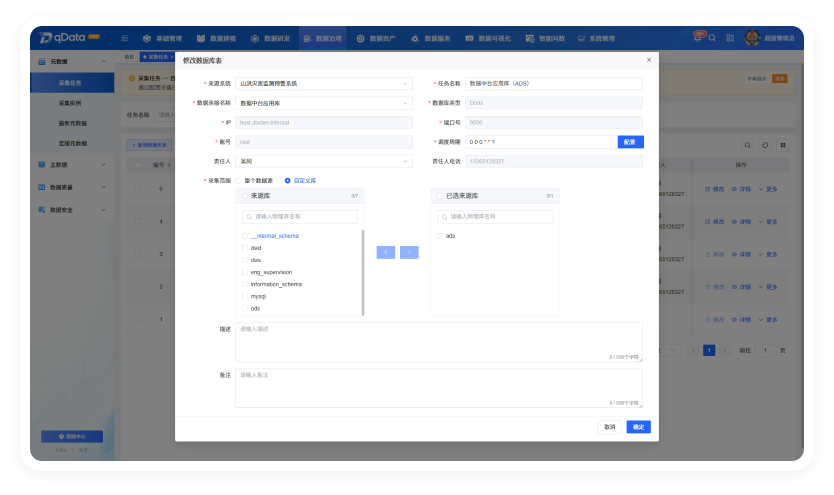Check the dwd source database checkbox
This screenshot has width=834, height=495.
click(x=245, y=248)
